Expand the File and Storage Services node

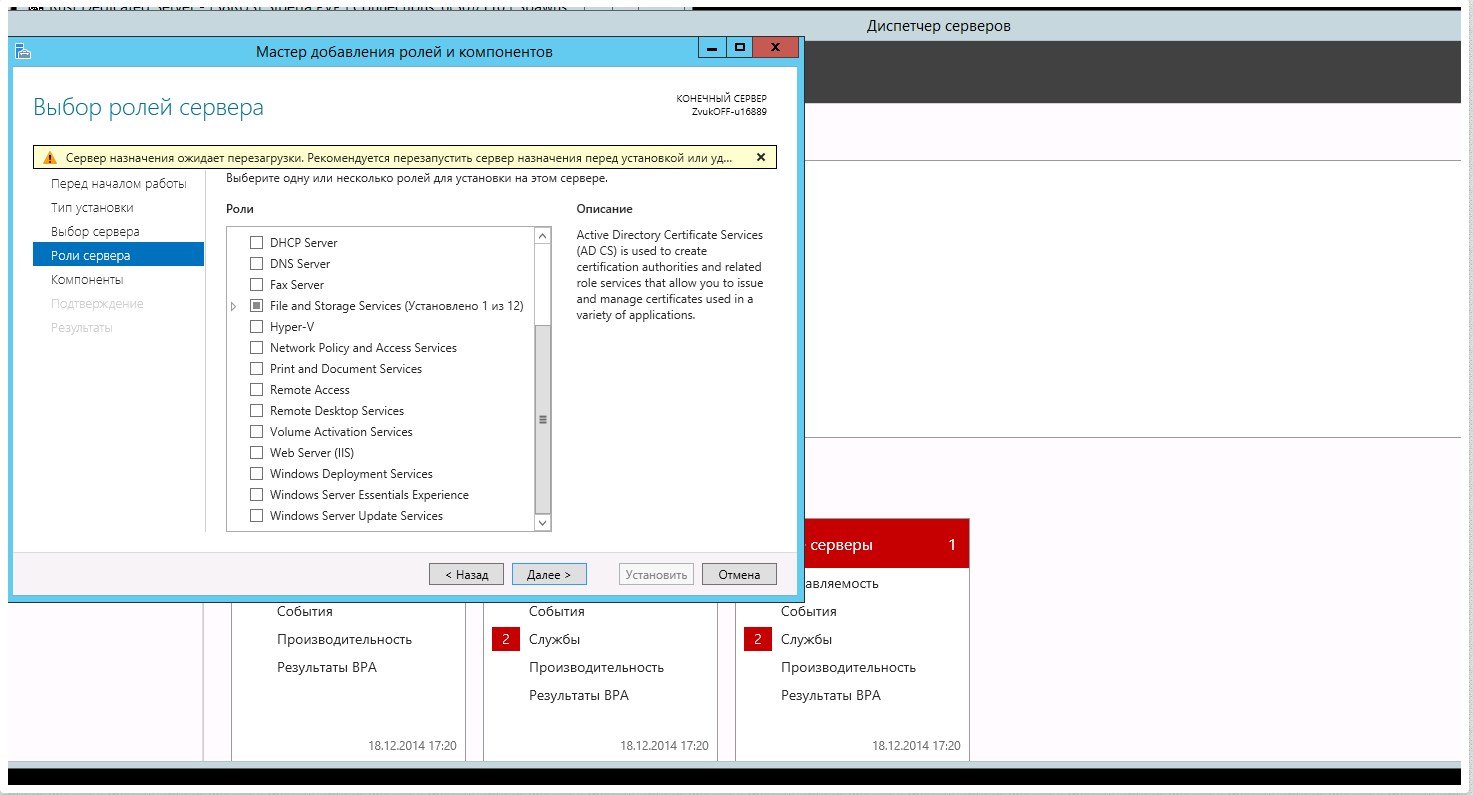click(234, 306)
